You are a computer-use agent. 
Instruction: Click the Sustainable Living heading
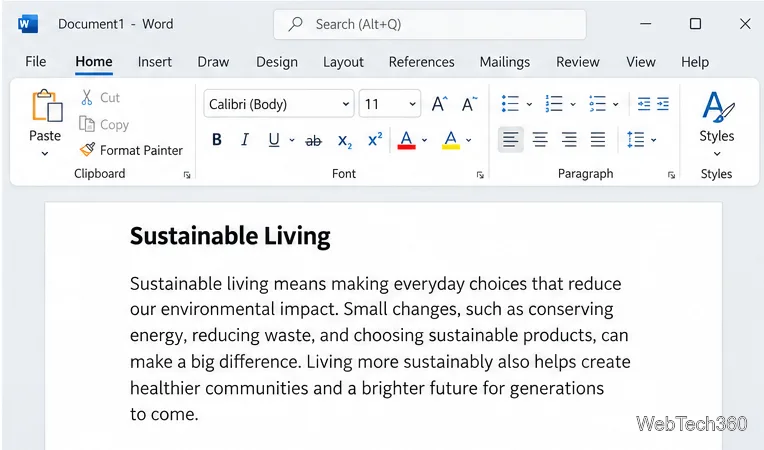tap(230, 236)
